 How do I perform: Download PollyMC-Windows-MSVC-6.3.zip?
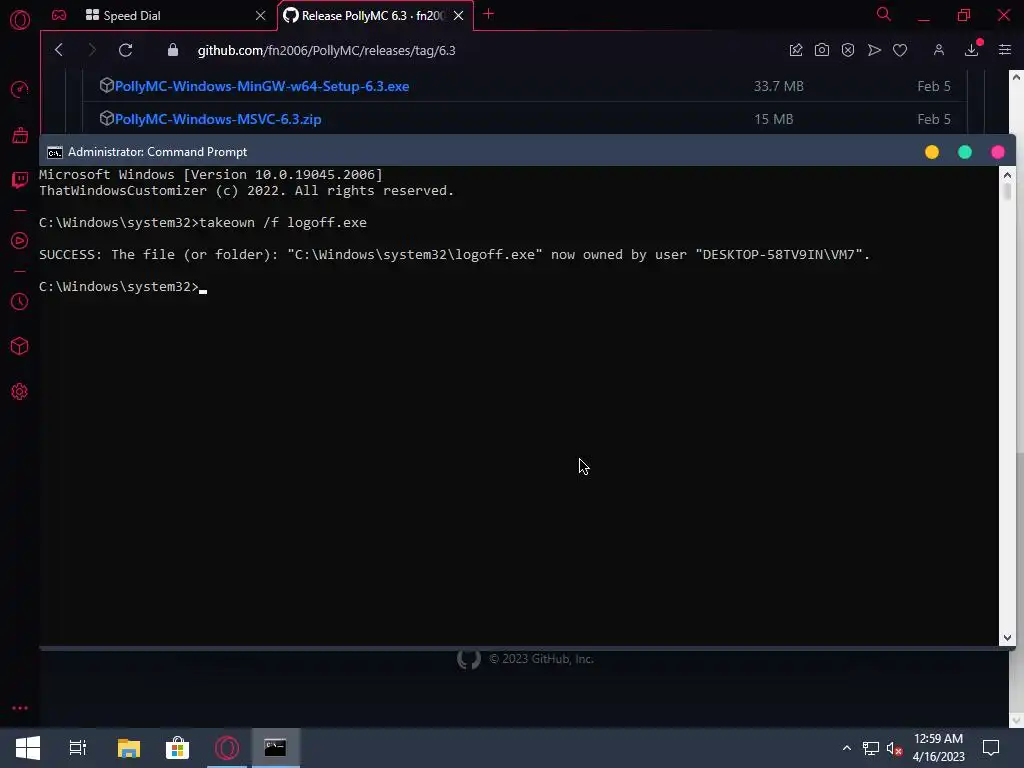coord(218,119)
